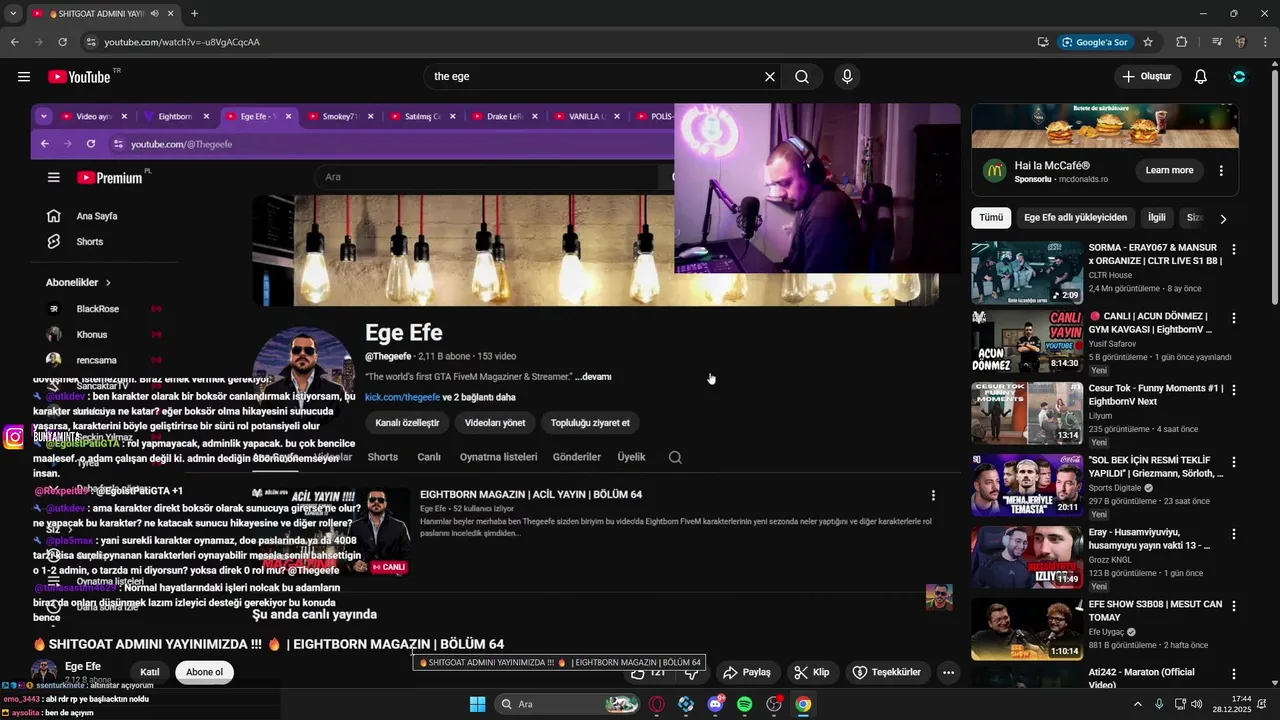Open options for the SORMA - ERAY067 video

(1233, 249)
